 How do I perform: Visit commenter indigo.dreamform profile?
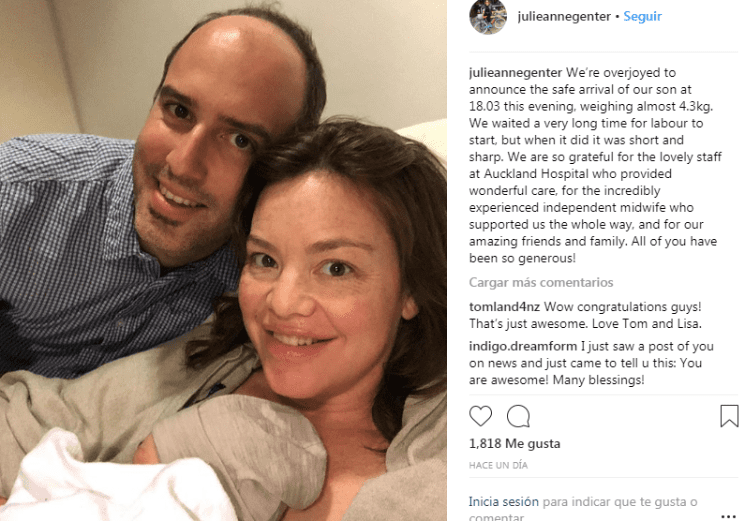[x=523, y=346]
